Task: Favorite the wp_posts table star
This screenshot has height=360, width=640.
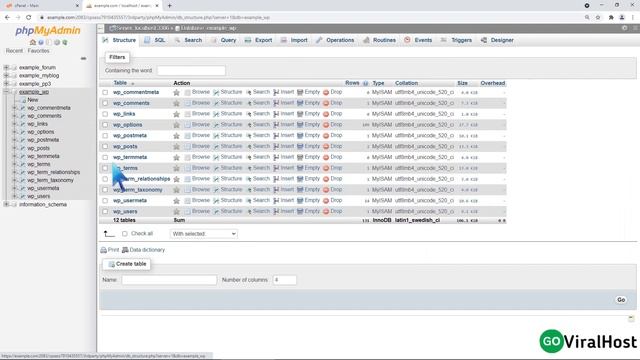Action: (x=176, y=147)
